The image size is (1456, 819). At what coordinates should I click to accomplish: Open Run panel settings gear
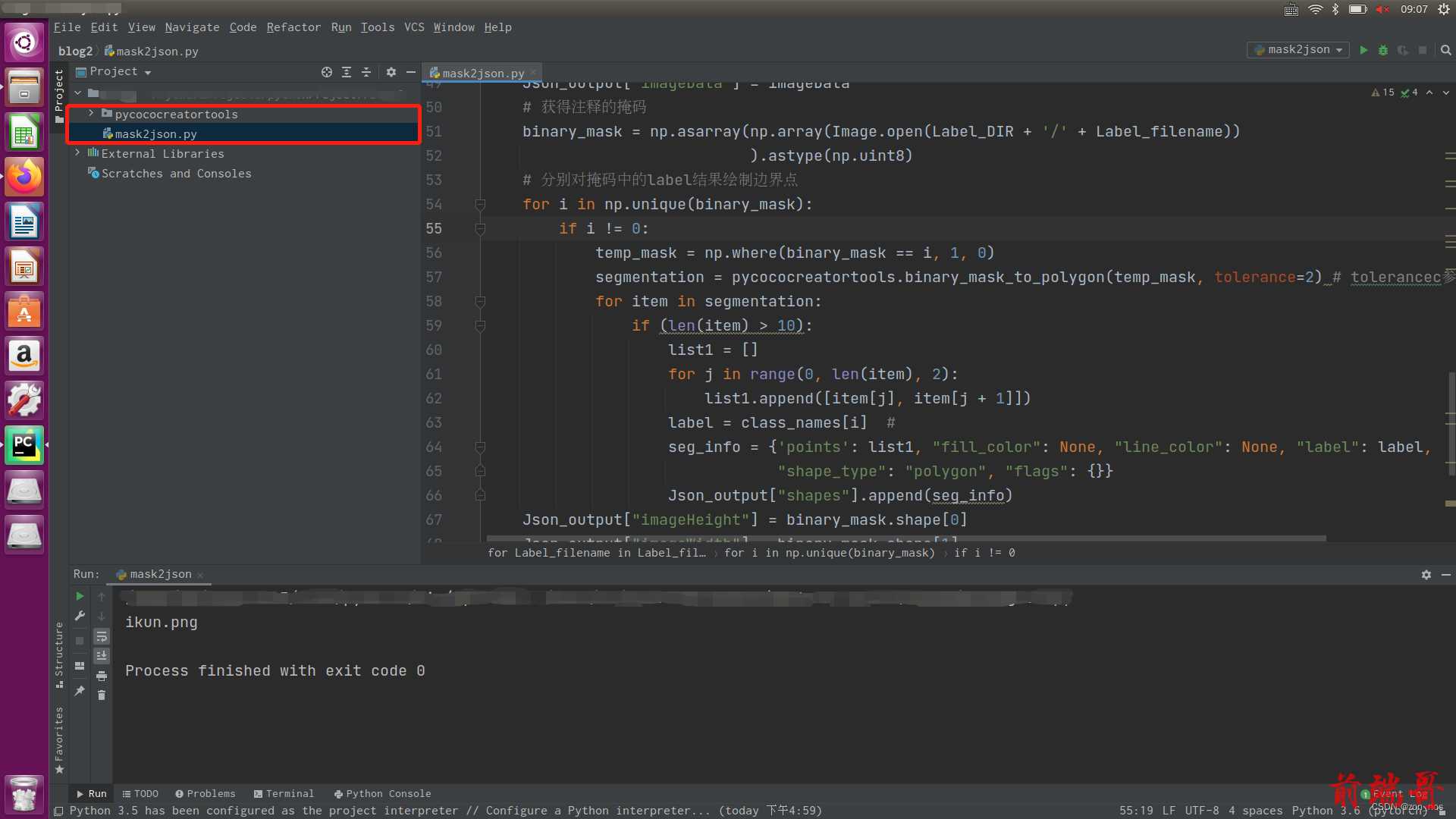(x=1426, y=575)
